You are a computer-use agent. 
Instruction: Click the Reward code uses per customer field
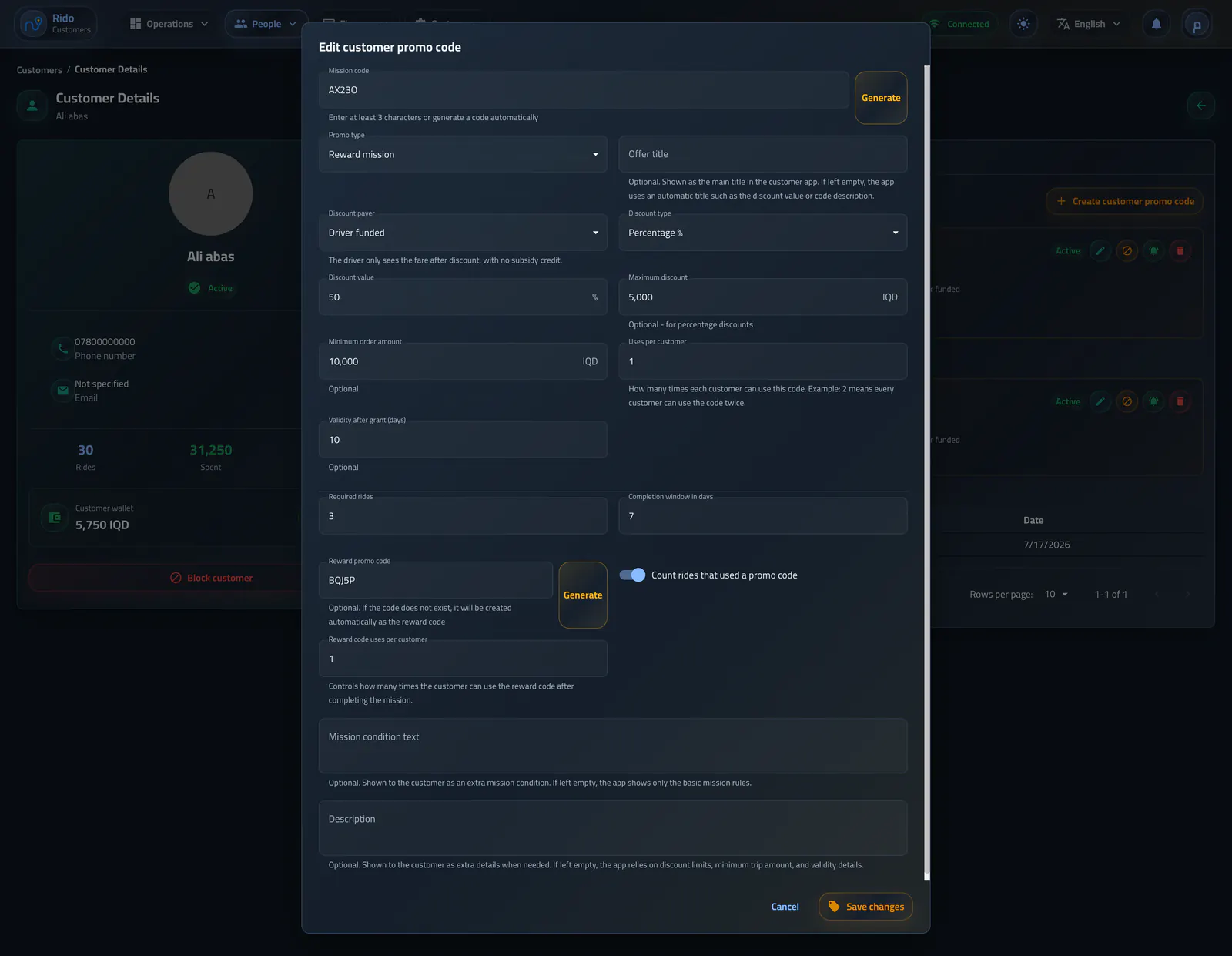pos(463,659)
